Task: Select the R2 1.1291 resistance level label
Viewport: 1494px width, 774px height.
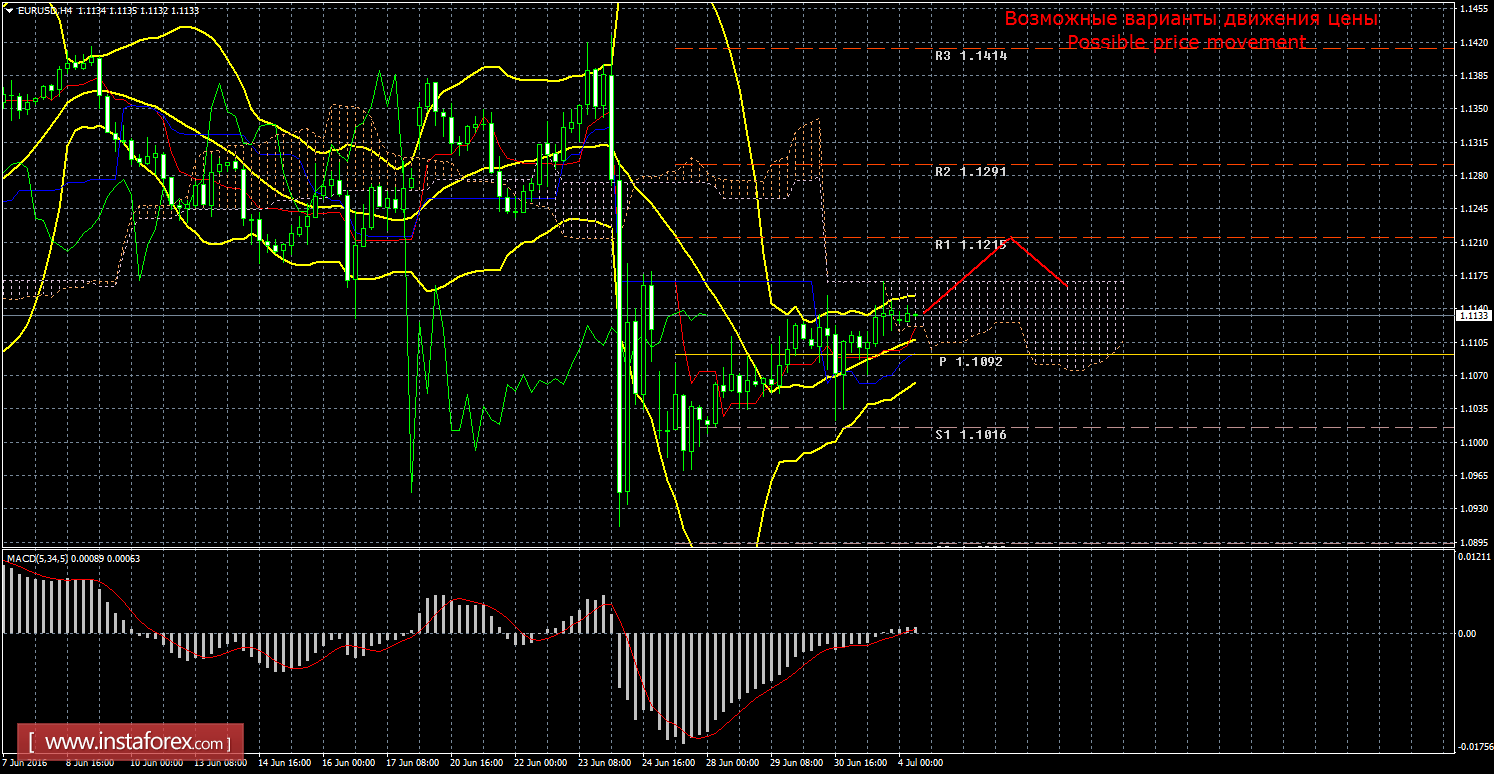Action: [x=970, y=172]
